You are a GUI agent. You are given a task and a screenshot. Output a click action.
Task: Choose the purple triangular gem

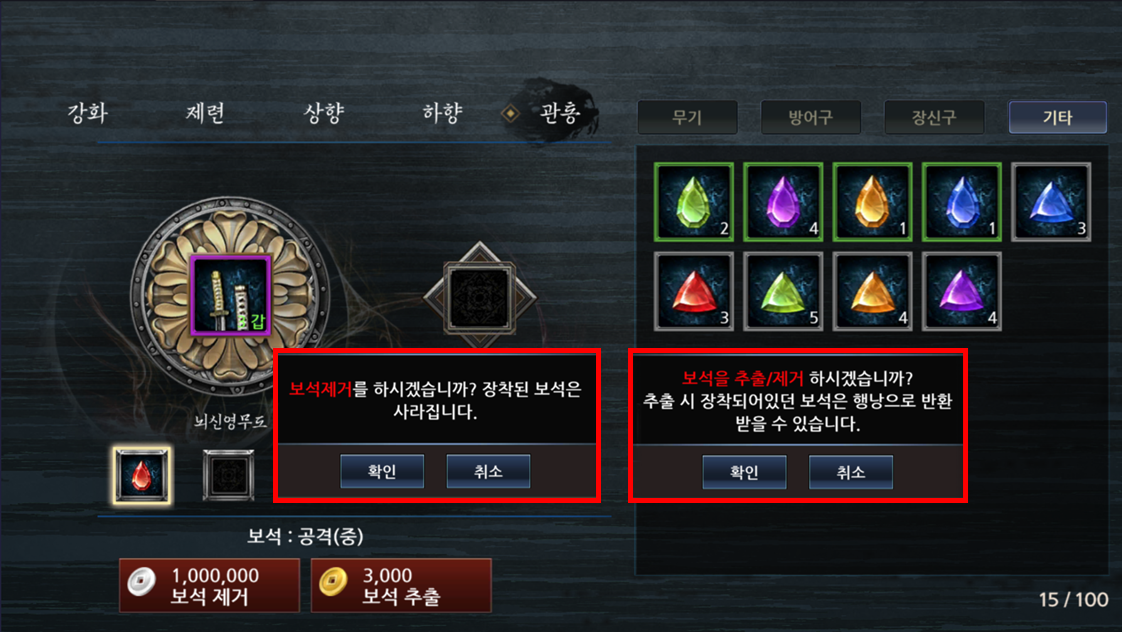coord(962,291)
